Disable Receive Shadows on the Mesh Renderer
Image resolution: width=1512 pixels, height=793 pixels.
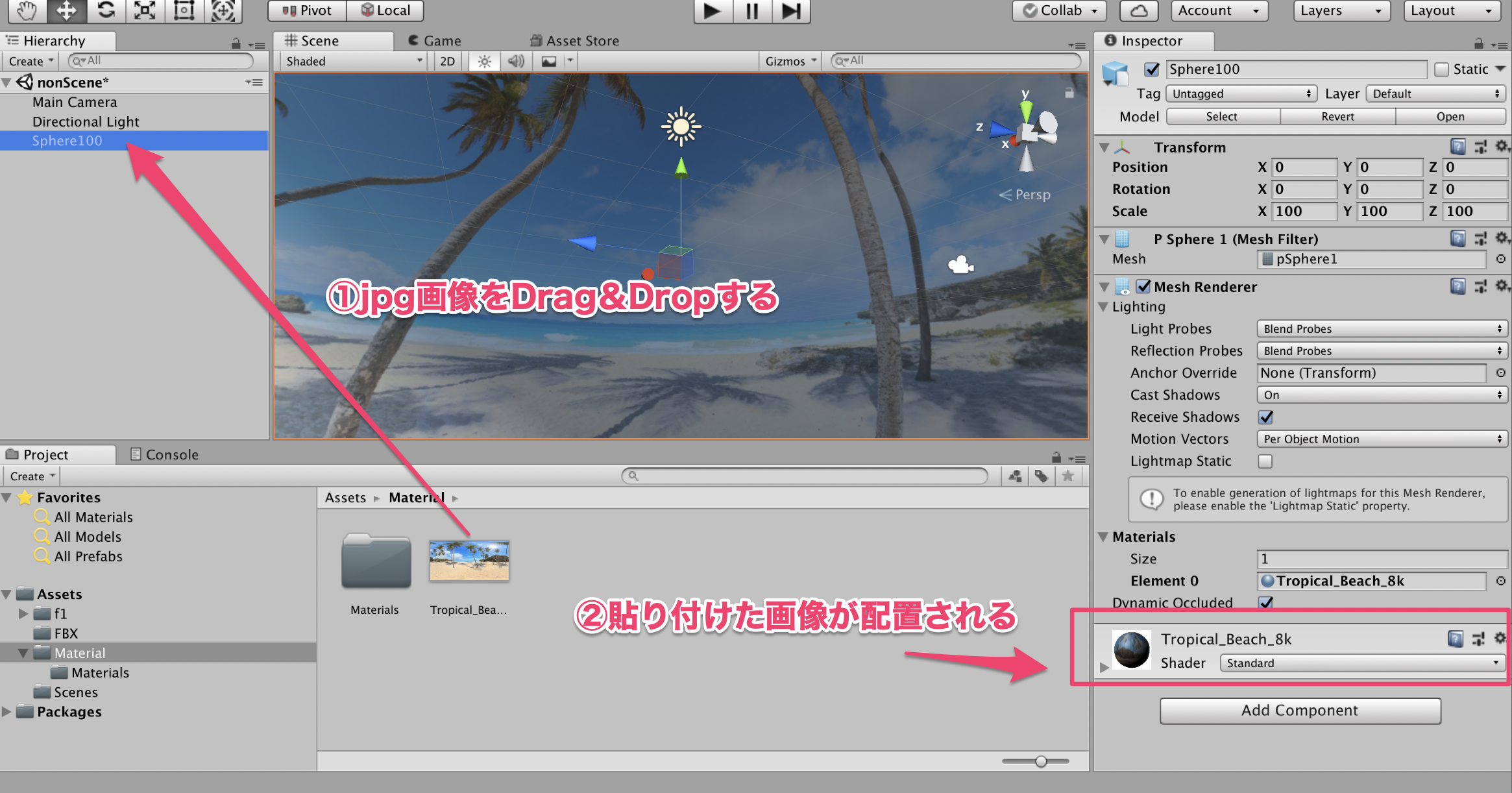[1265, 417]
